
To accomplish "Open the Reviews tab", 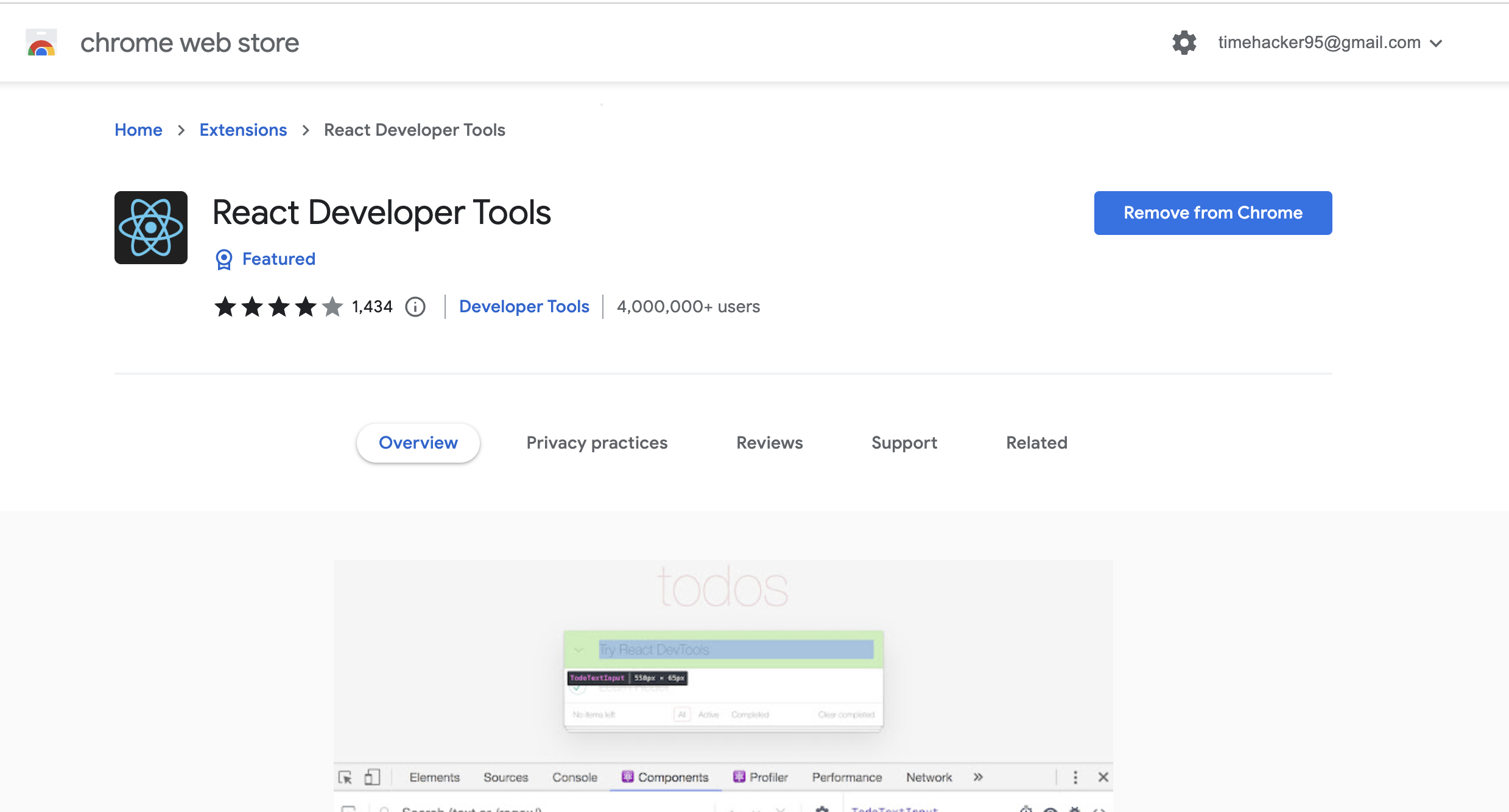I will [x=769, y=443].
